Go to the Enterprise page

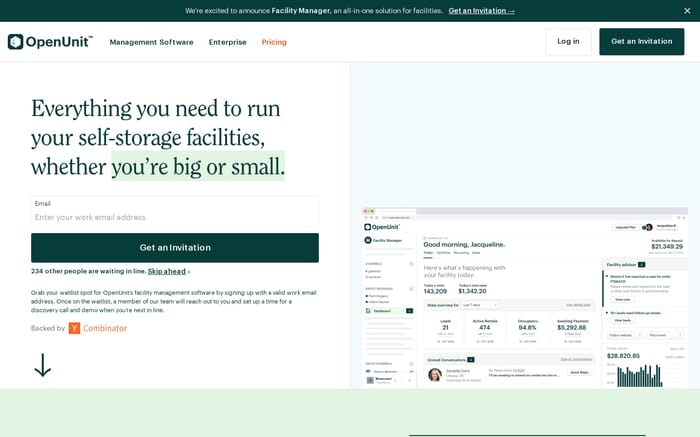click(x=227, y=42)
